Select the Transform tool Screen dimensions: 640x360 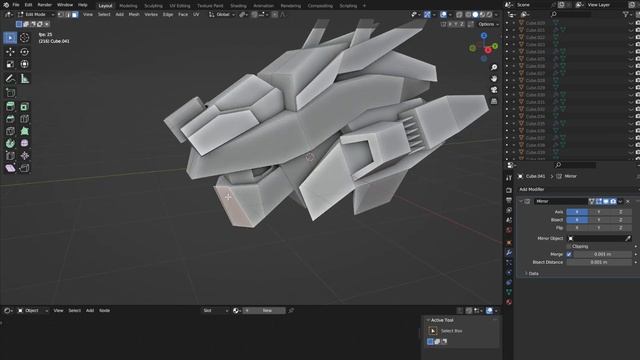tap(24, 64)
